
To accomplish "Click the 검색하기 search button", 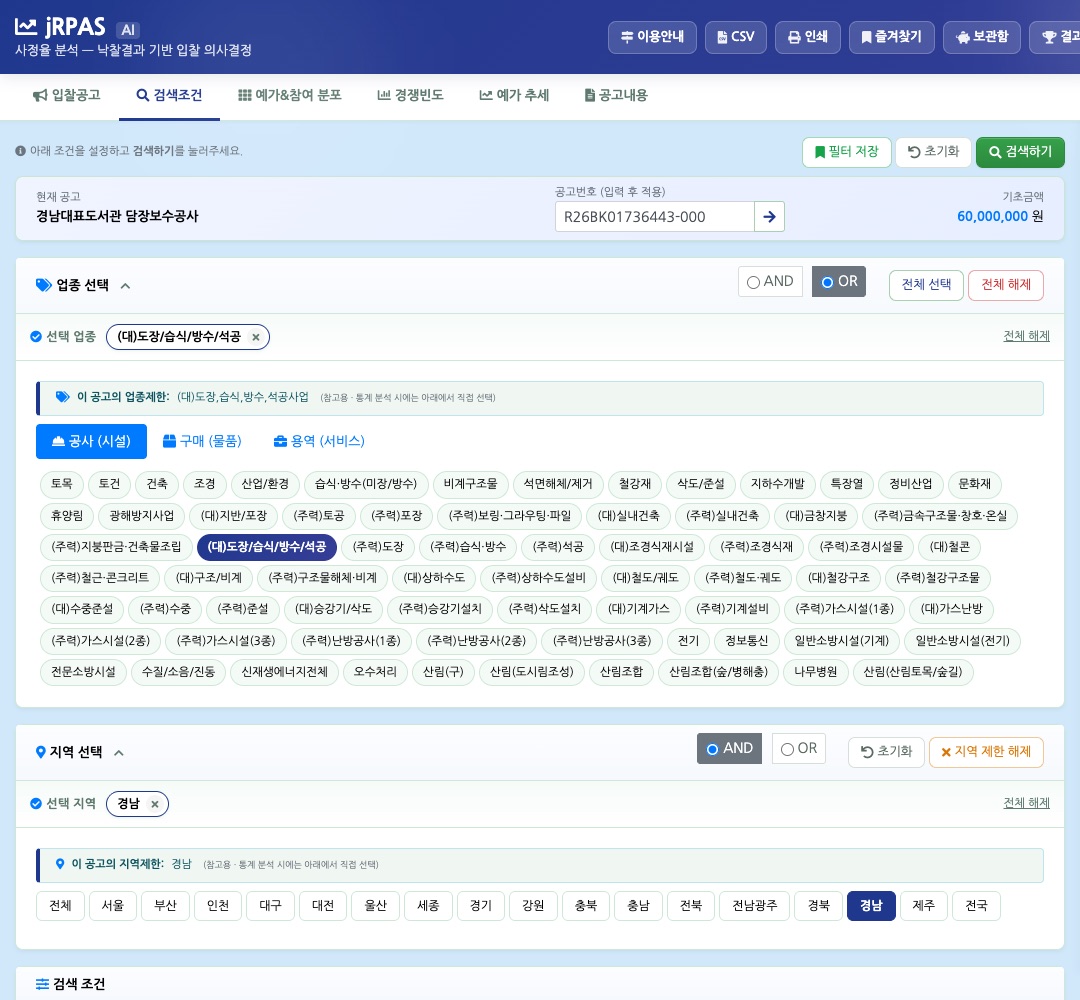I will pos(1020,152).
